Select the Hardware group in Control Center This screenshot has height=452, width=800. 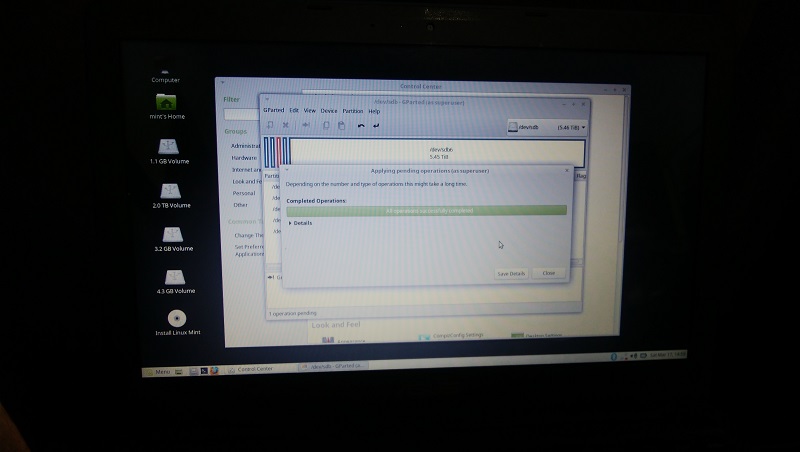point(244,158)
